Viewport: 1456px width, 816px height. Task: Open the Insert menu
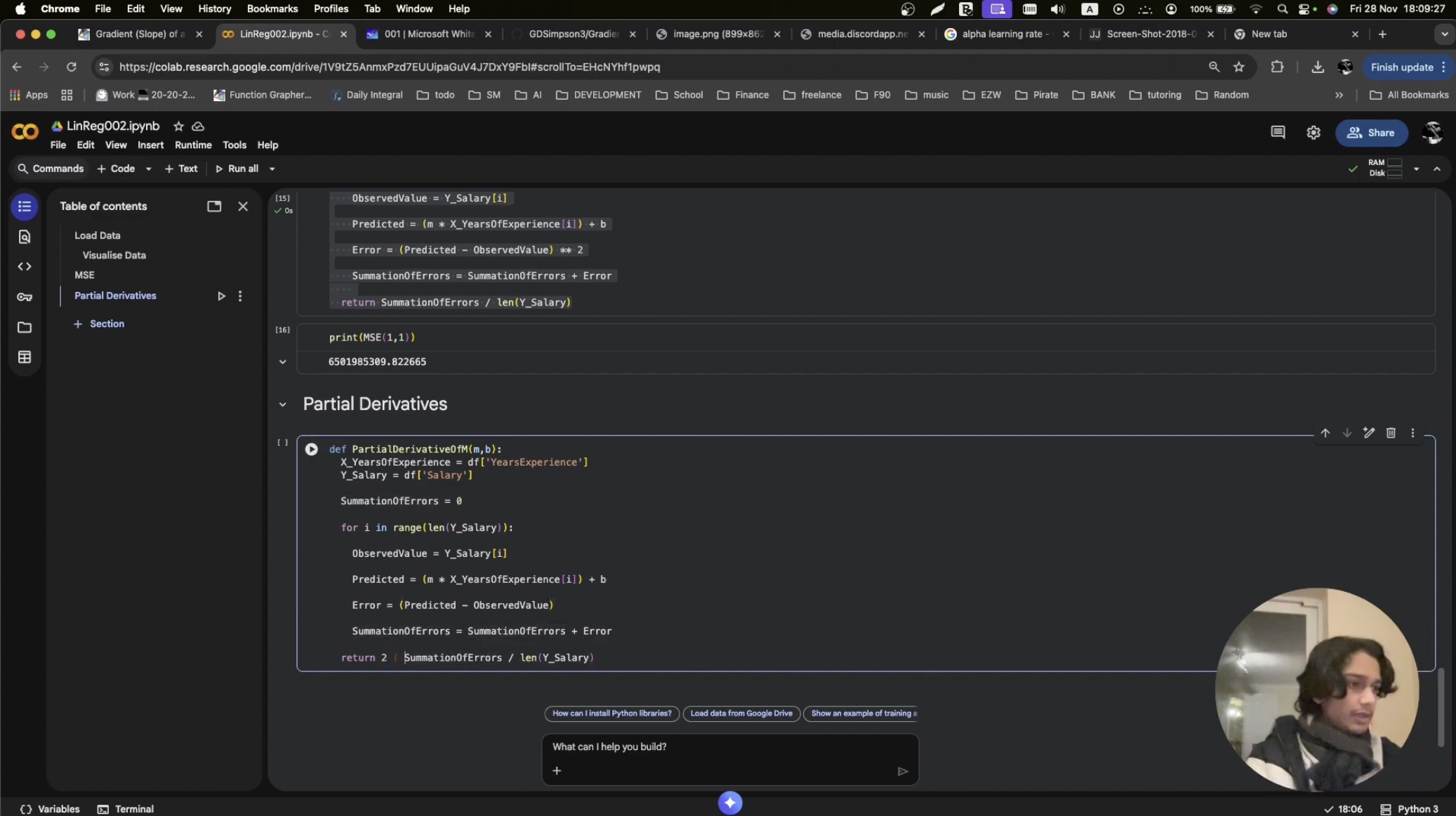[x=150, y=145]
